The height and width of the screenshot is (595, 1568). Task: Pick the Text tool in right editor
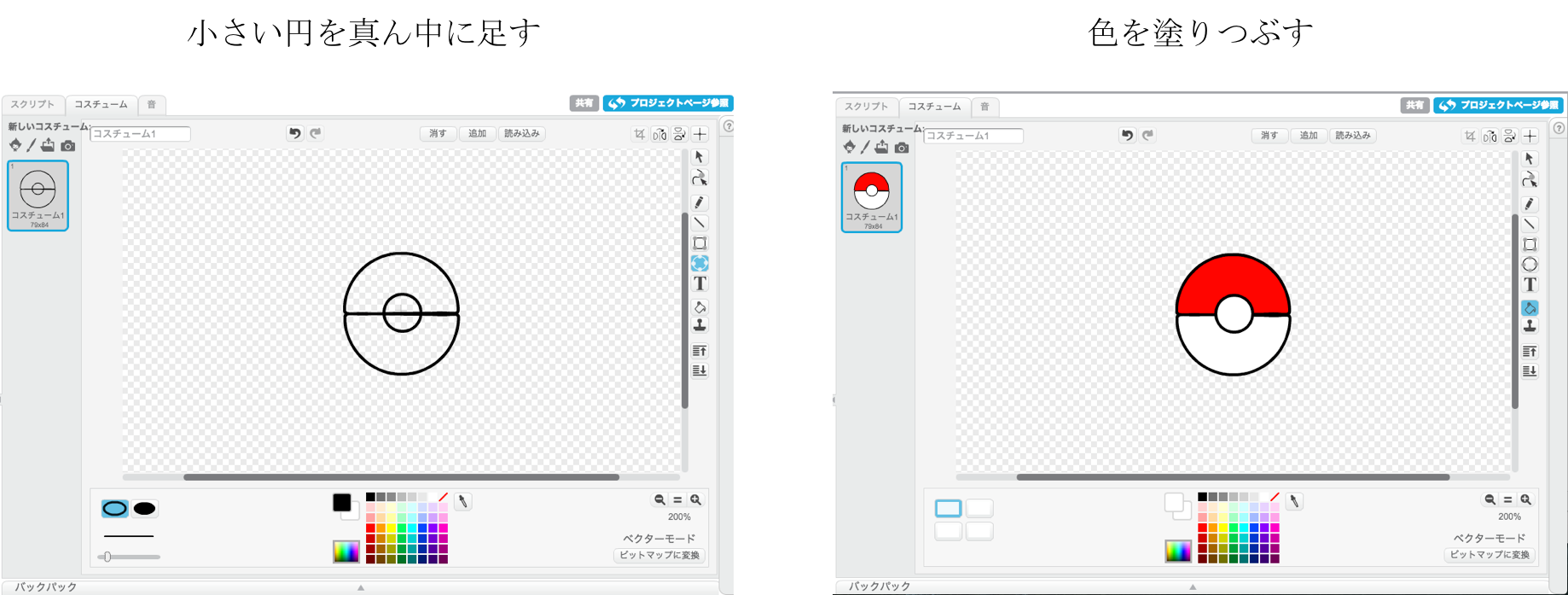pyautogui.click(x=1530, y=285)
